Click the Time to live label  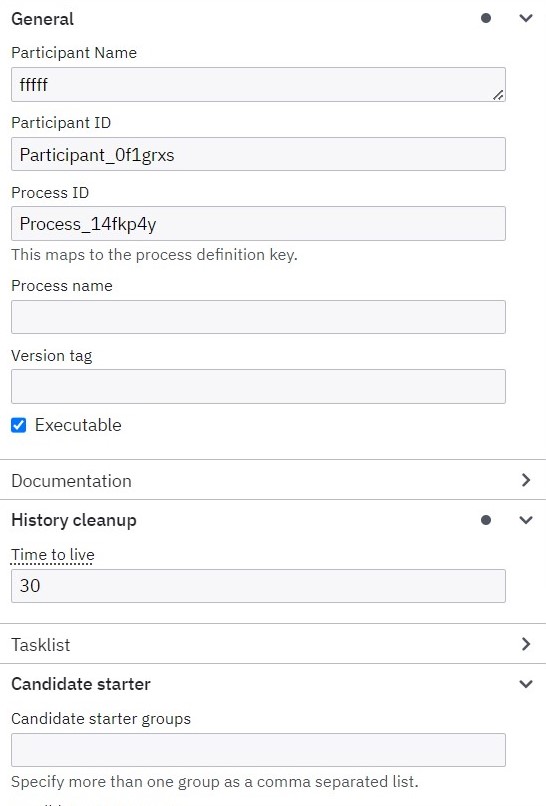[x=52, y=555]
